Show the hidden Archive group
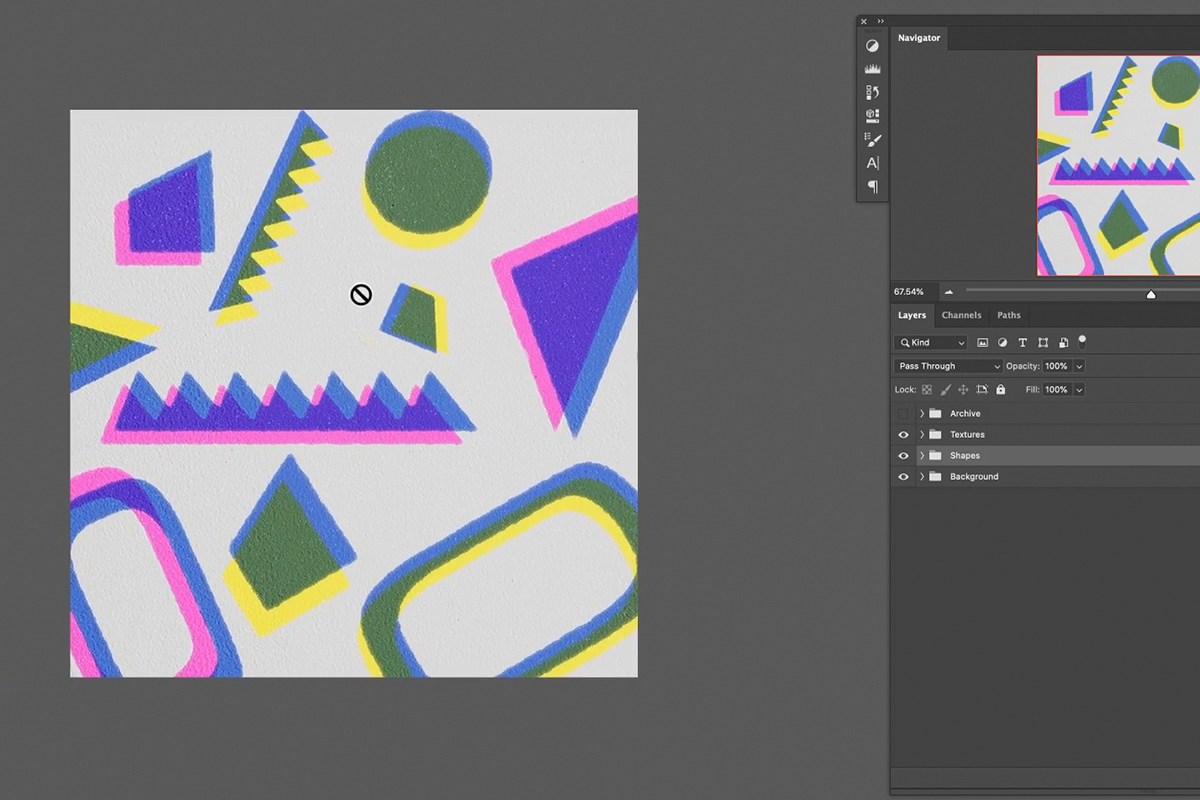 point(903,414)
